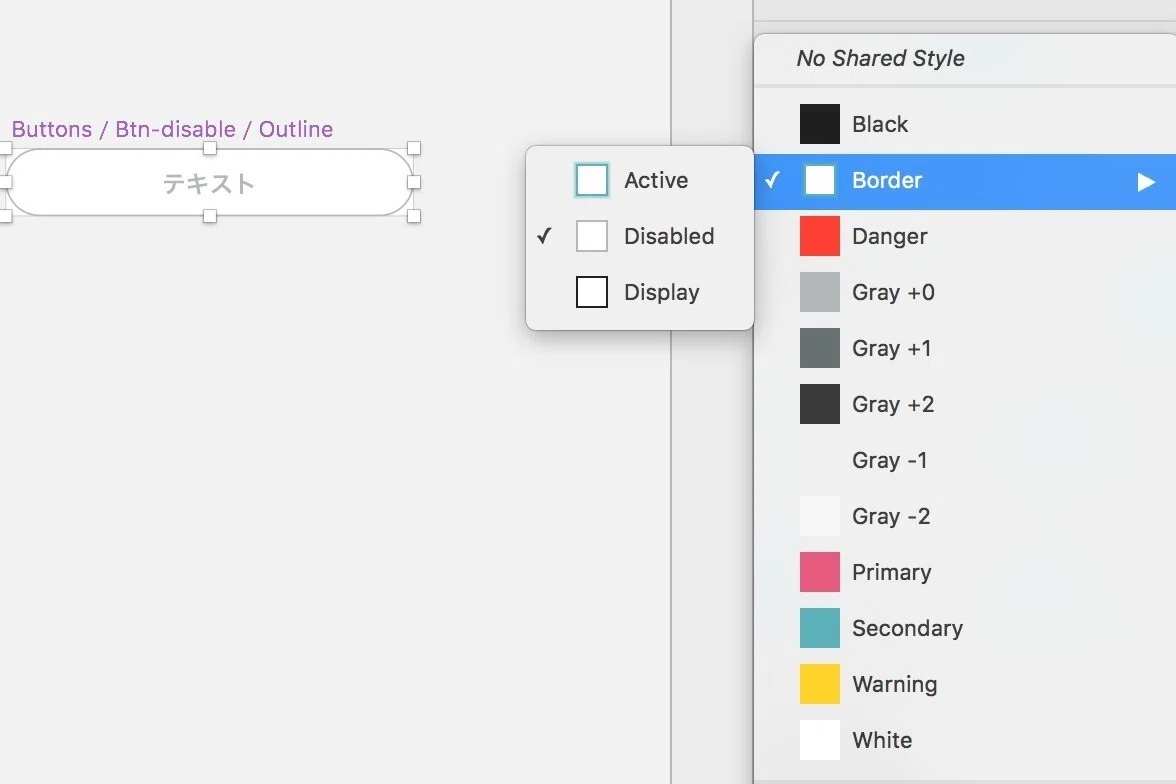
Task: Click the dark Gray +2 swatch
Action: 820,404
